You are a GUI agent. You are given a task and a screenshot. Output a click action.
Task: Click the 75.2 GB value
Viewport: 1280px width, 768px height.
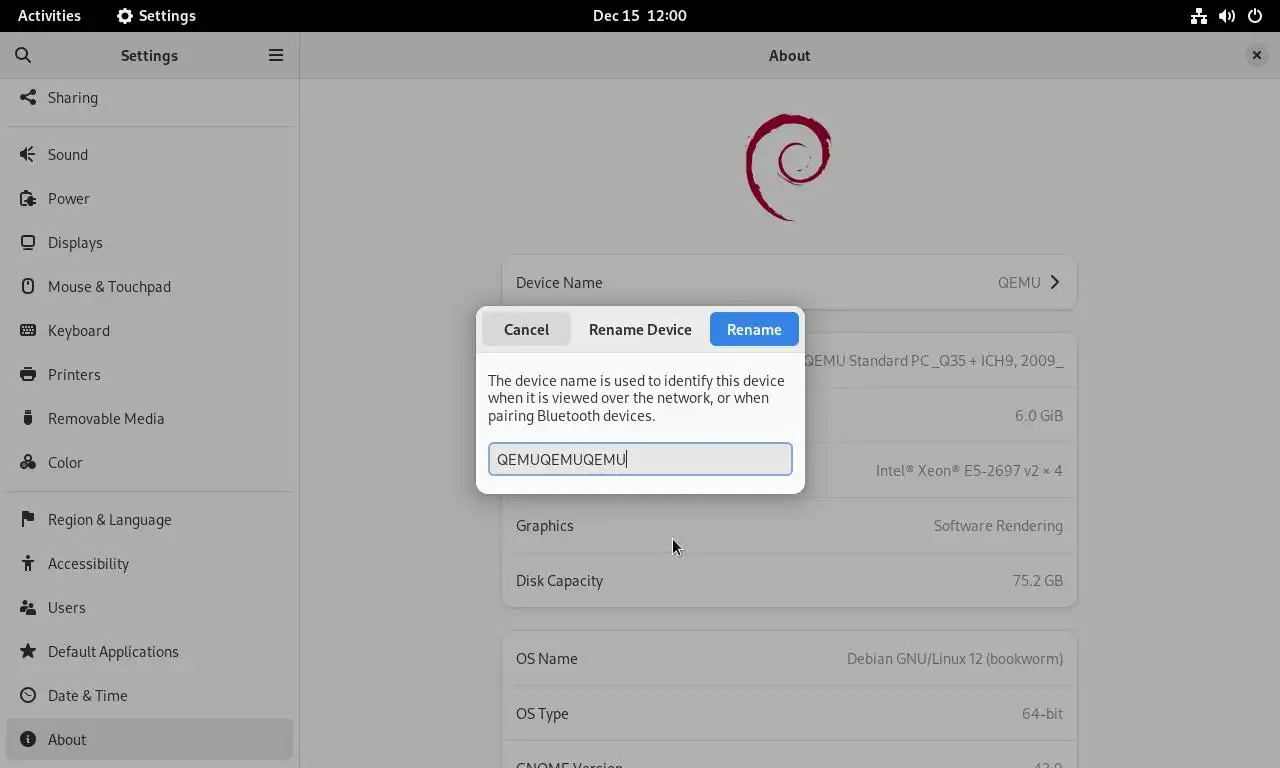(x=1038, y=580)
